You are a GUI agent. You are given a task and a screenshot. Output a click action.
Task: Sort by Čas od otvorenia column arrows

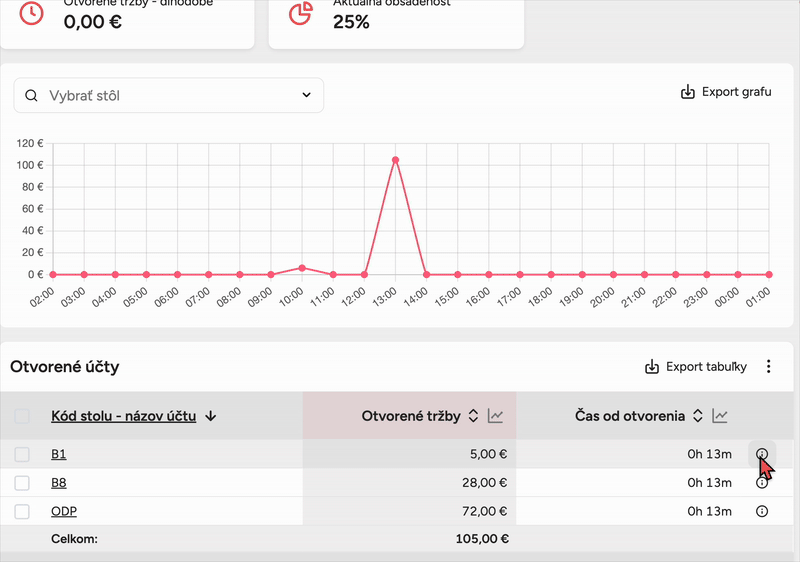pos(697,416)
